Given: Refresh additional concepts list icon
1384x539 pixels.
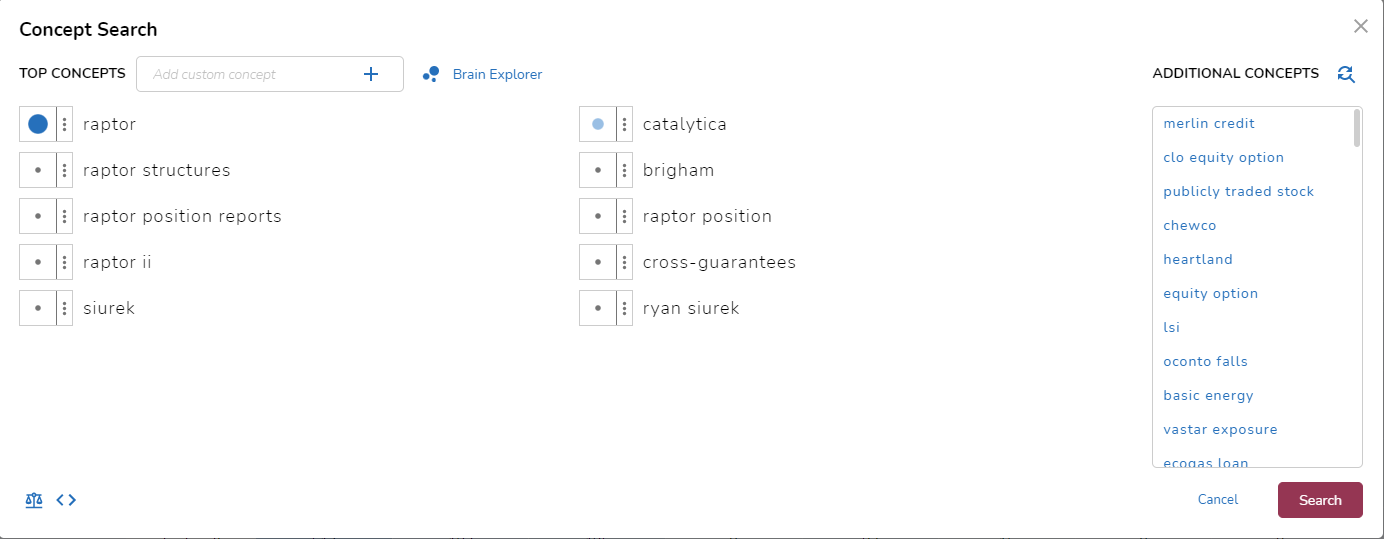Looking at the screenshot, I should pos(1346,74).
